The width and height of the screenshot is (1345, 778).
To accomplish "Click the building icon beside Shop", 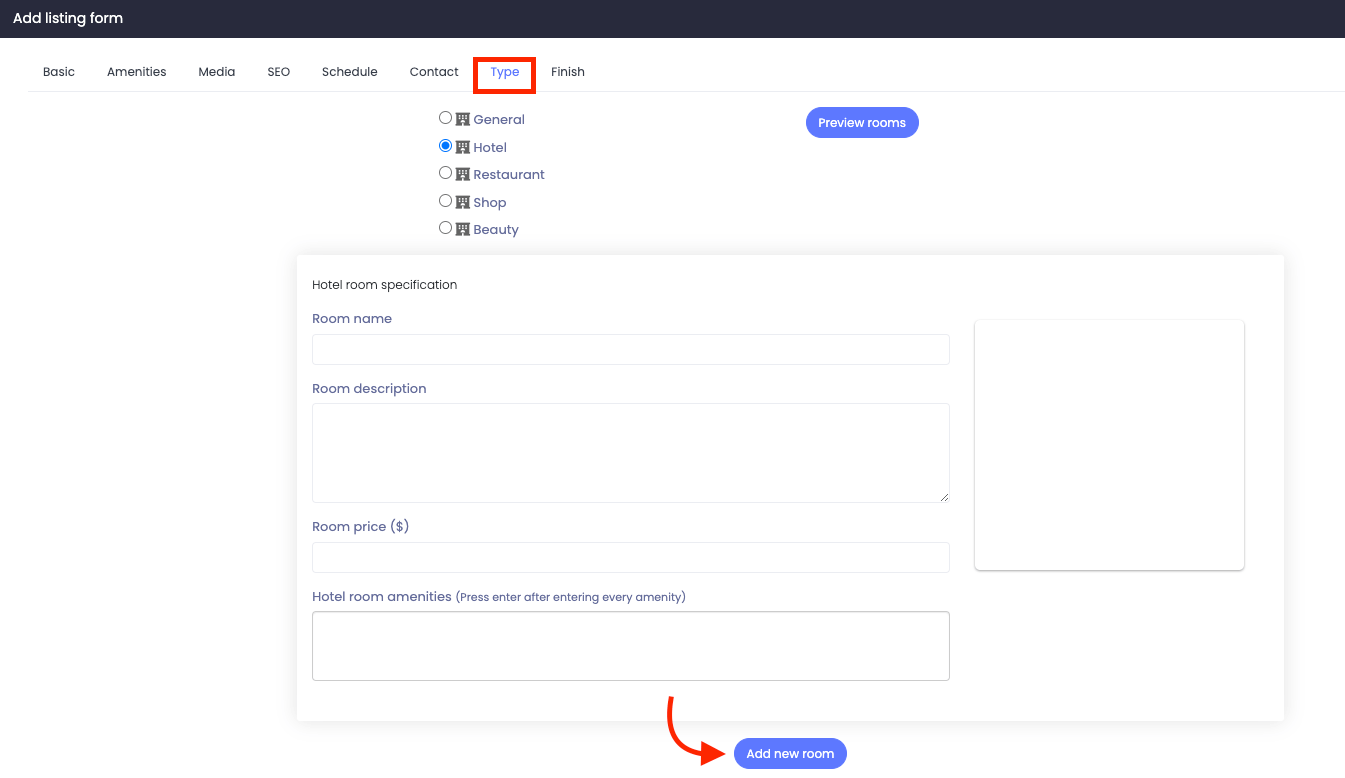I will pyautogui.click(x=463, y=202).
